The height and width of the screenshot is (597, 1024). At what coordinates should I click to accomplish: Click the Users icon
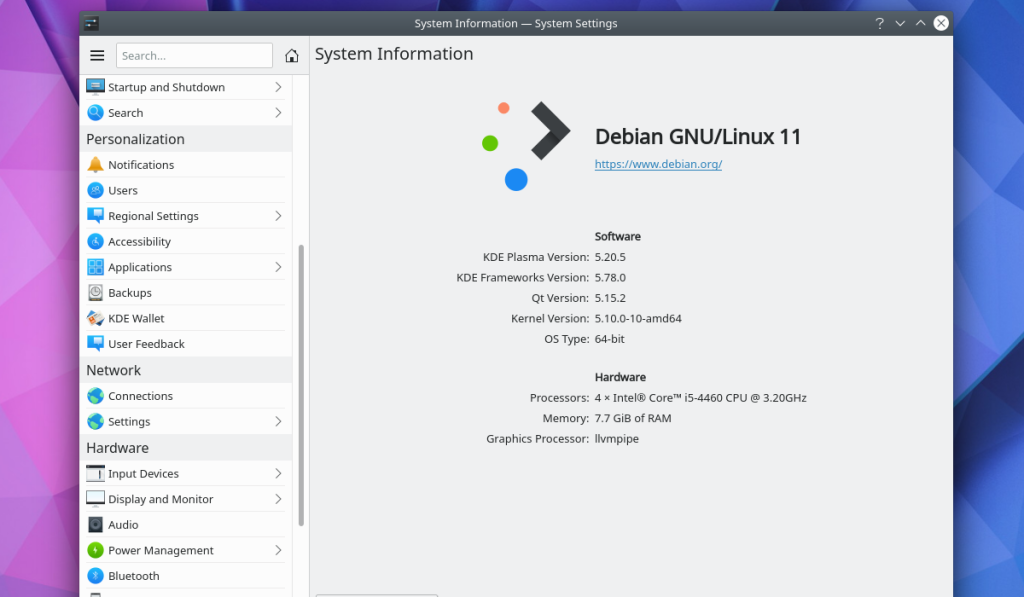click(95, 190)
